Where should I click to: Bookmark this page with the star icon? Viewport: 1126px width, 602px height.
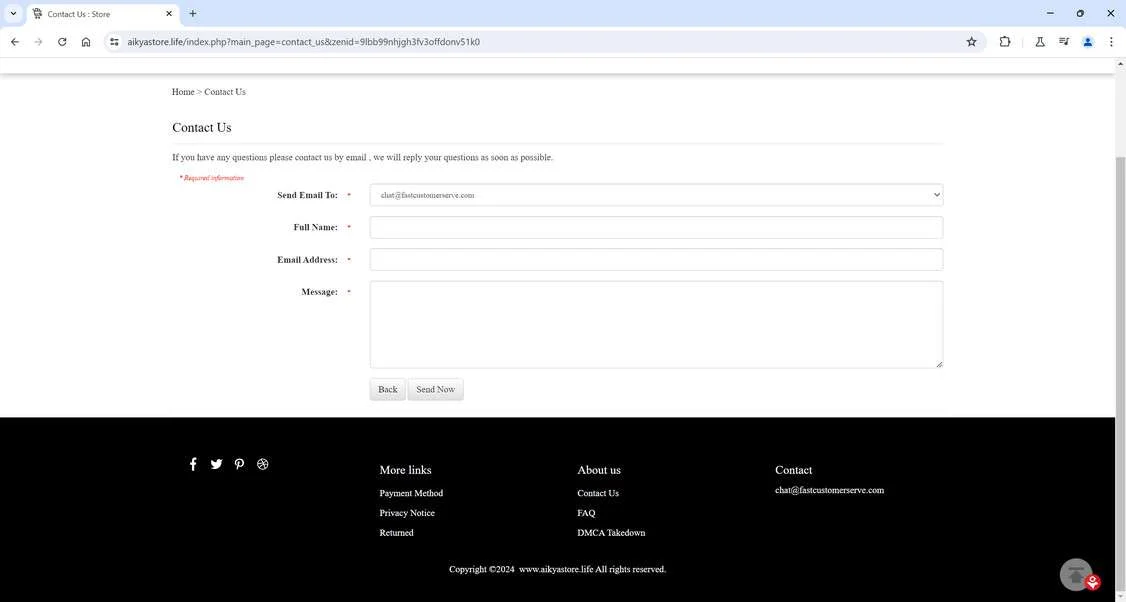(972, 42)
